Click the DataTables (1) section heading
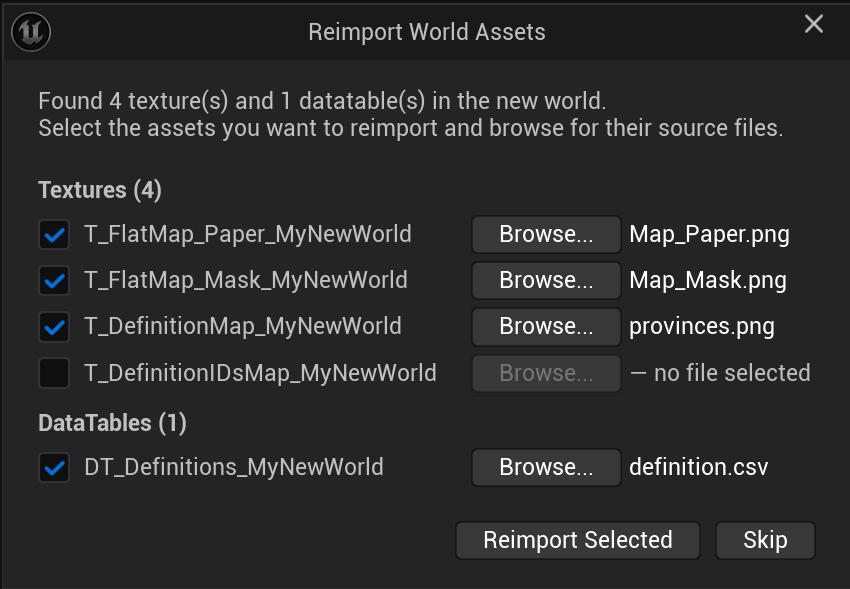The width and height of the screenshot is (850, 589). tap(112, 423)
